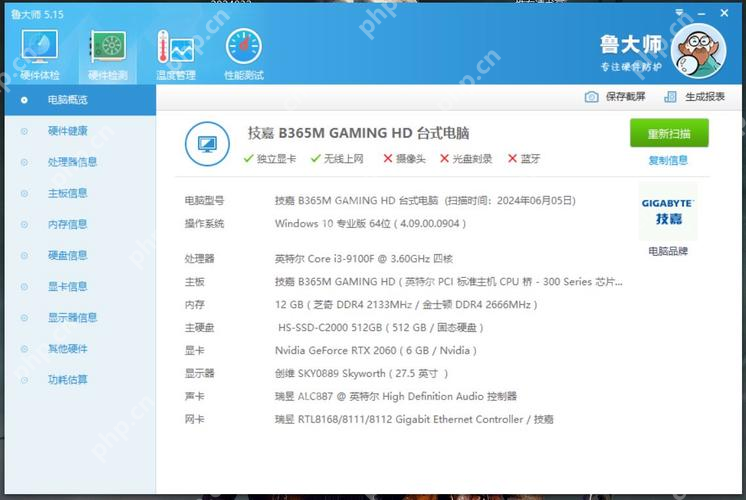
Task: Click 保存截屏 save screenshot text
Action: pos(625,97)
